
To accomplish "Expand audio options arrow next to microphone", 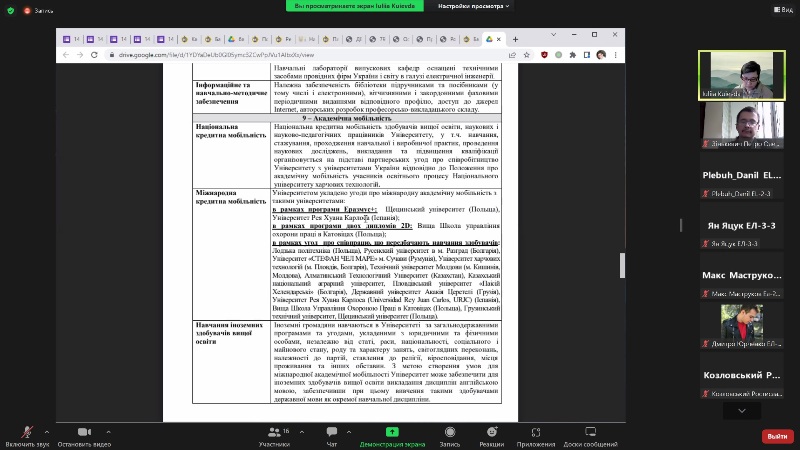I will tap(46, 431).
